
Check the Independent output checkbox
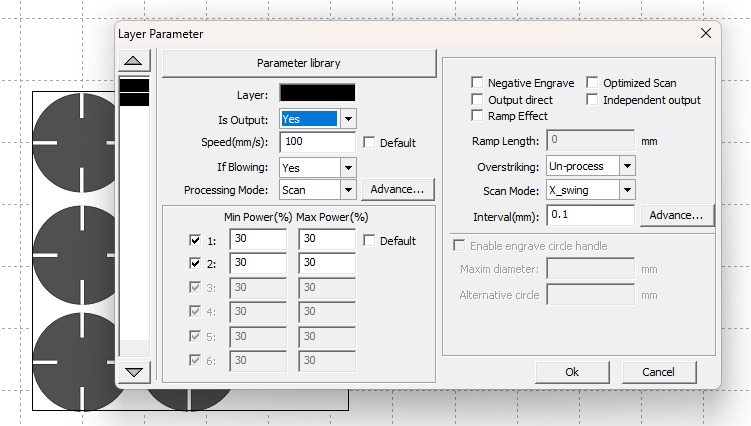592,99
